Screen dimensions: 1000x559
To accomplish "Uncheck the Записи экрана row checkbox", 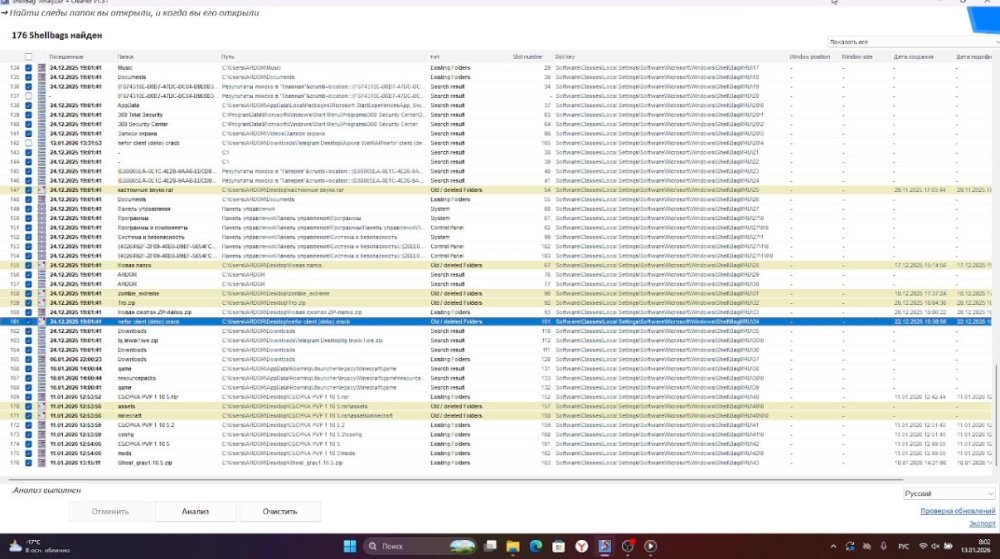I will pyautogui.click(x=29, y=134).
